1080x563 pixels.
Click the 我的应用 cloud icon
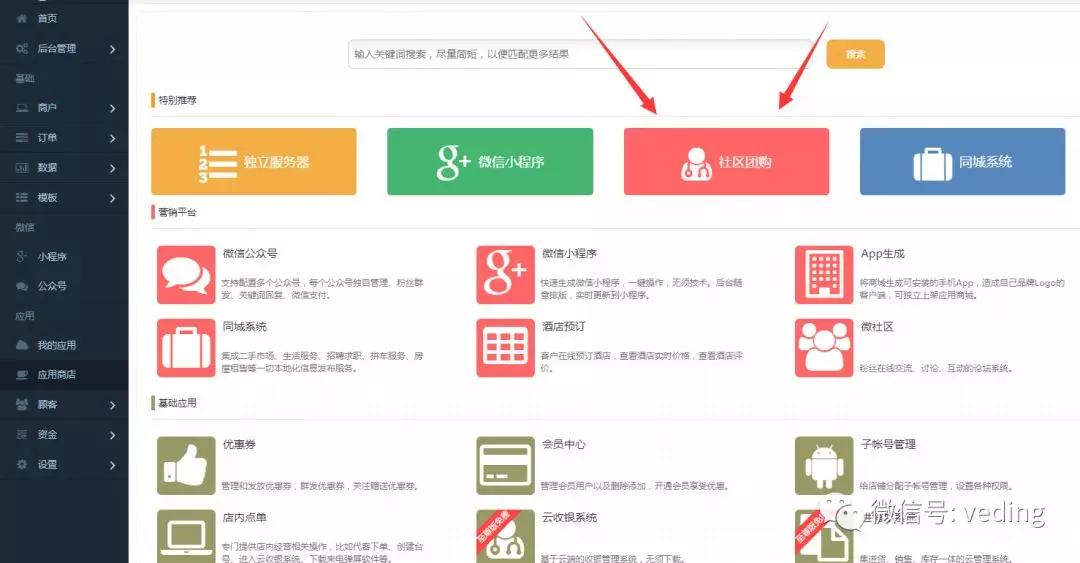[22, 345]
